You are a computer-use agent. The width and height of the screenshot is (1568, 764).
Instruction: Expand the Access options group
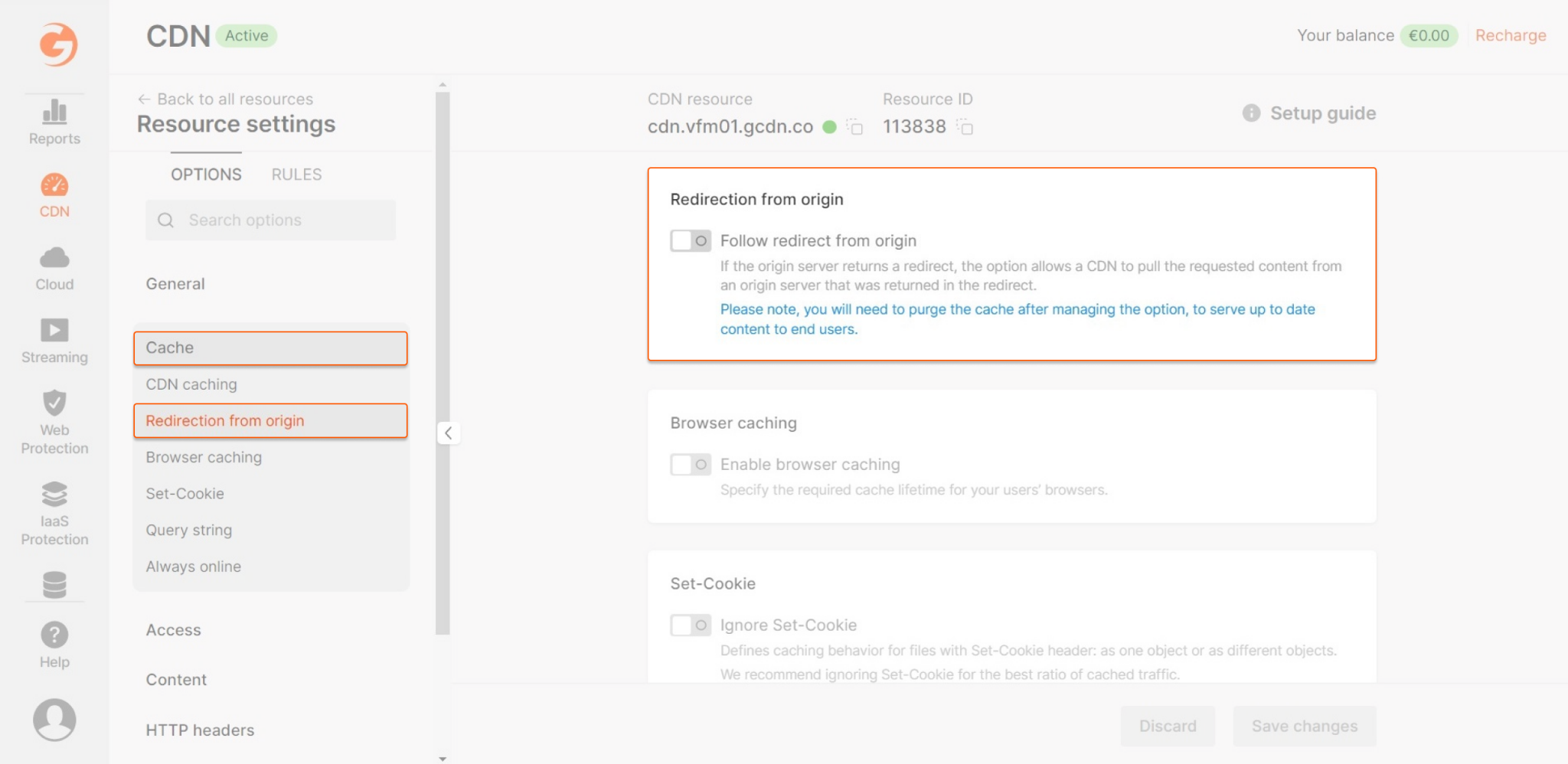coord(174,630)
